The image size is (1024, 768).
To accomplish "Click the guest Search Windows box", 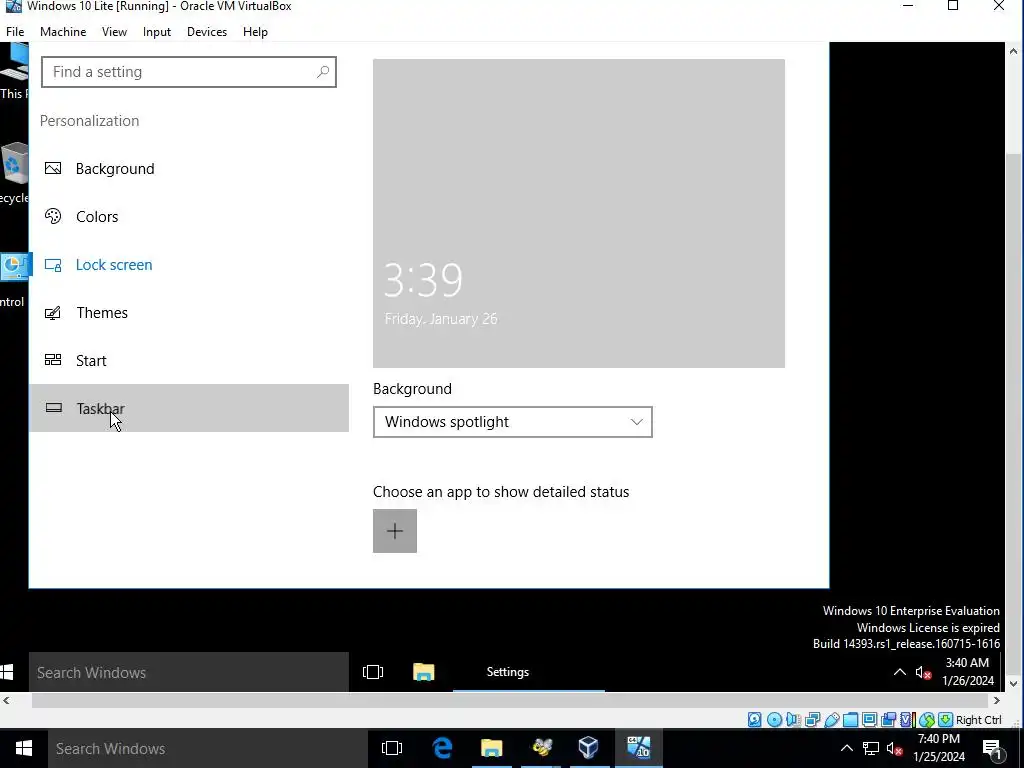I will click(189, 672).
